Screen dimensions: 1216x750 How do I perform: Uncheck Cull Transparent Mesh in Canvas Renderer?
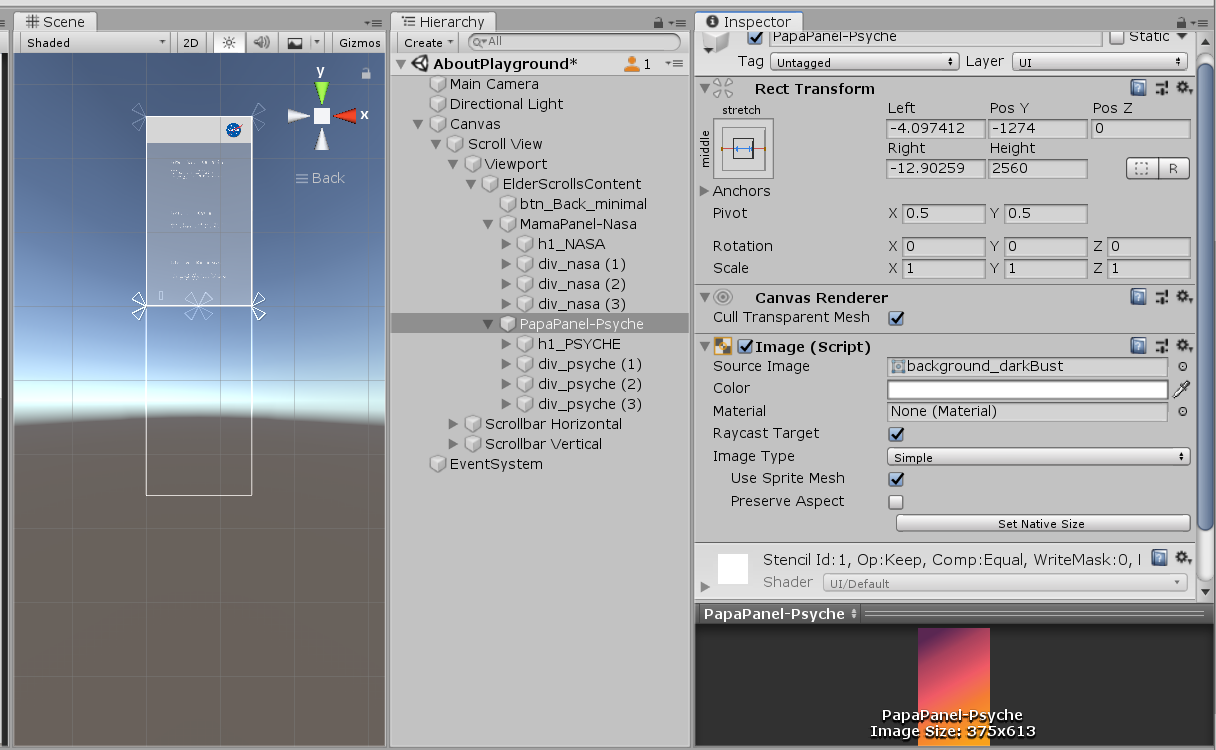(896, 318)
